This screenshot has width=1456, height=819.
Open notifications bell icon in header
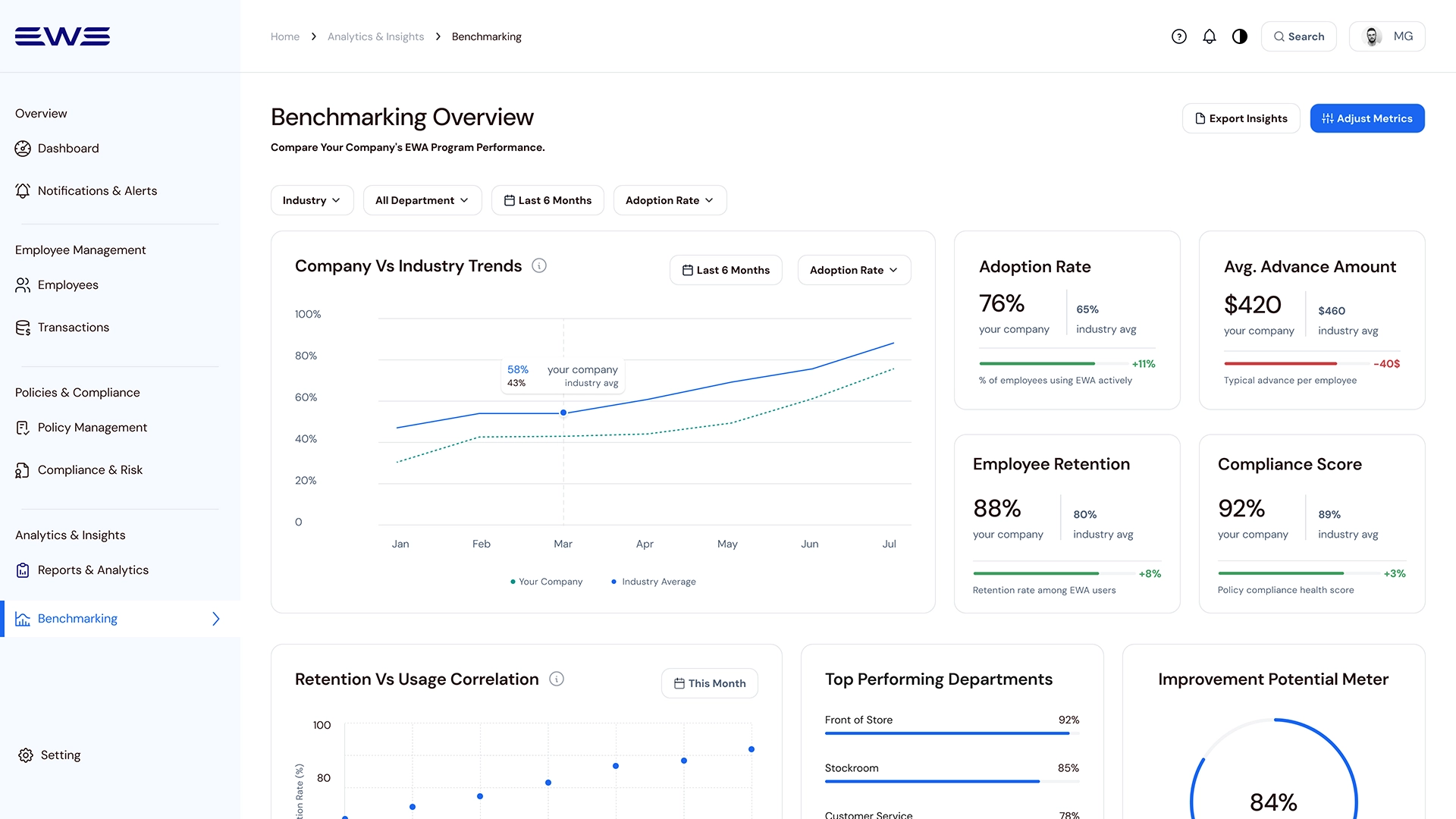(x=1210, y=36)
